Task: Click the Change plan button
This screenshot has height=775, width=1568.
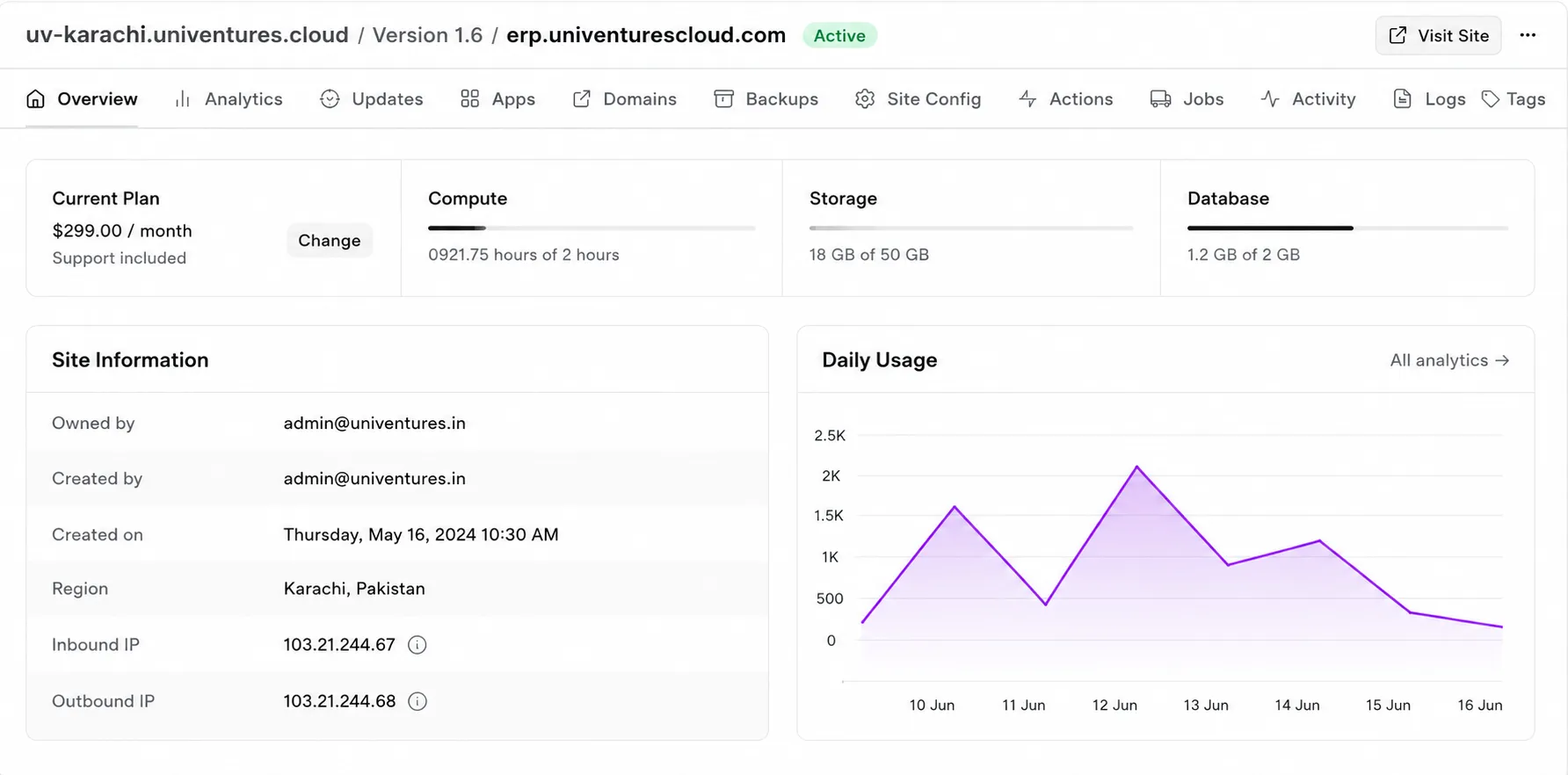Action: pyautogui.click(x=330, y=241)
